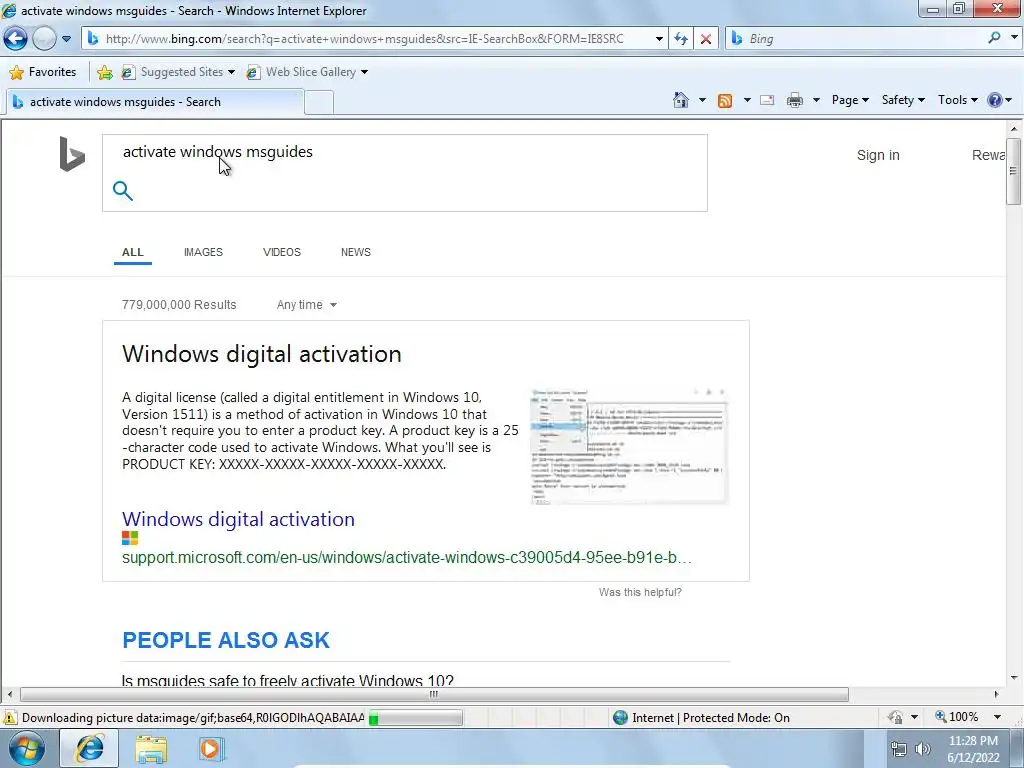This screenshot has width=1024, height=768.
Task: Launch Windows Media Player taskbar icon
Action: 210,749
